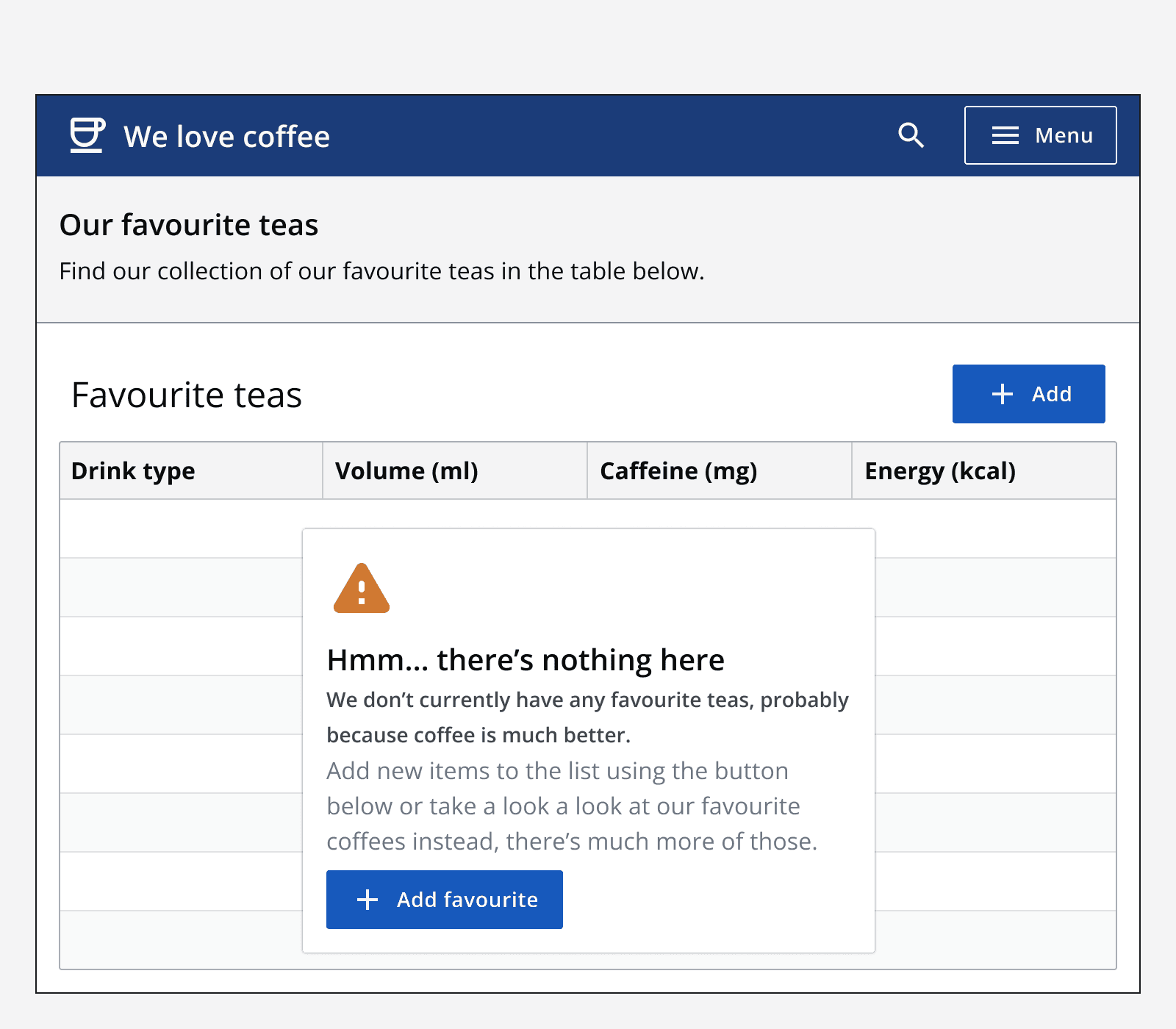Image resolution: width=1176 pixels, height=1029 pixels.
Task: Click the Hmm... there's nothing here message
Action: click(525, 659)
